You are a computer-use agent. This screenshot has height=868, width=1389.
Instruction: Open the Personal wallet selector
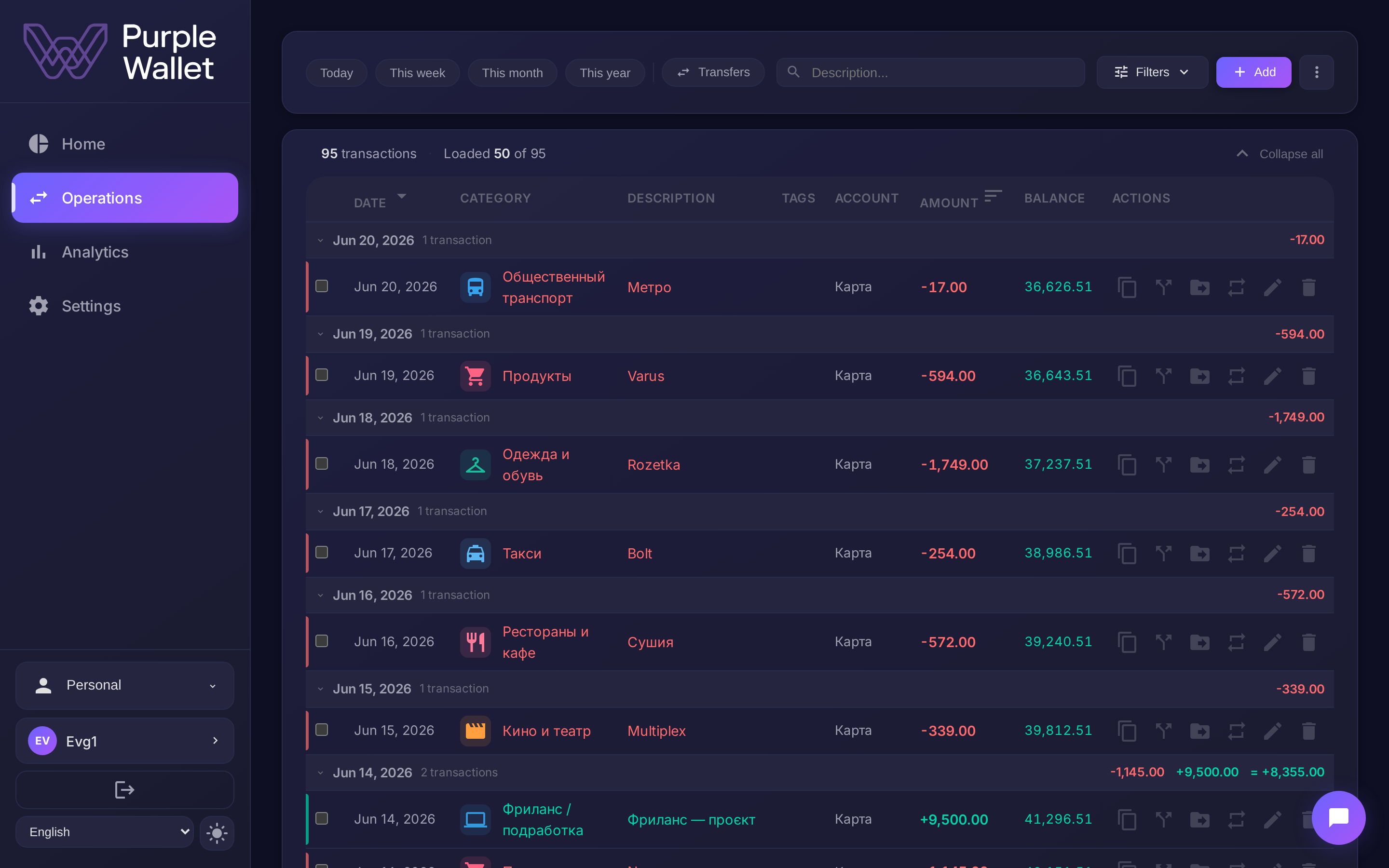pyautogui.click(x=124, y=685)
